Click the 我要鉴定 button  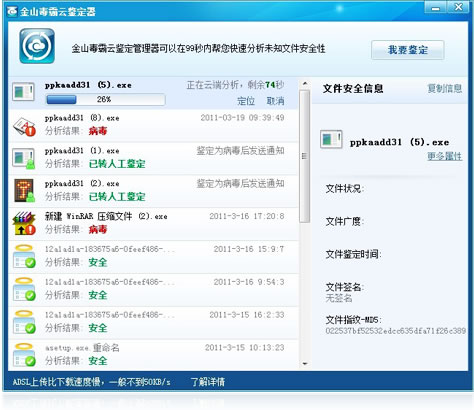pyautogui.click(x=408, y=50)
